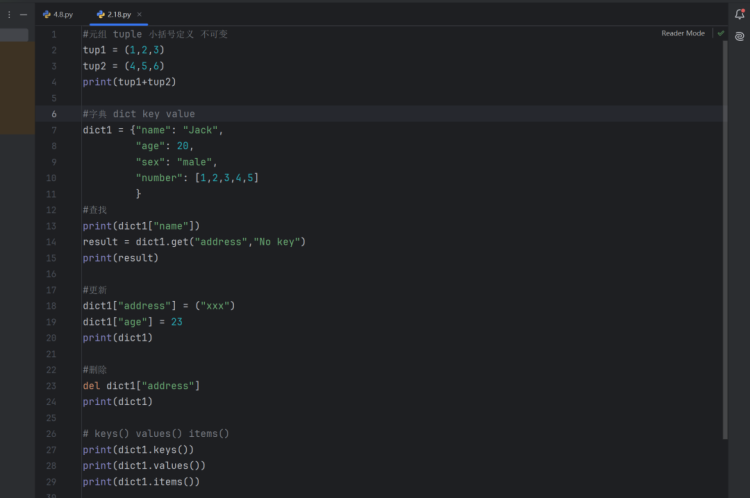Hide the project tool window

coord(23,15)
